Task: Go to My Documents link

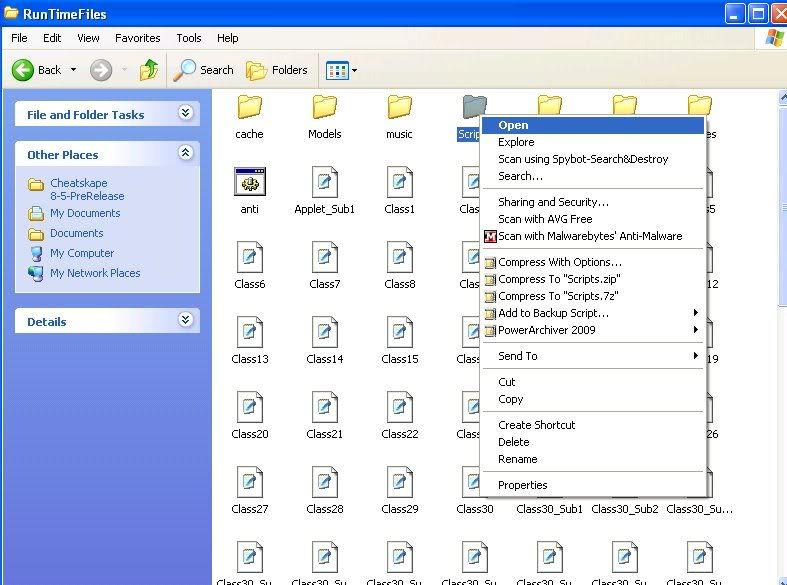Action: tap(85, 213)
